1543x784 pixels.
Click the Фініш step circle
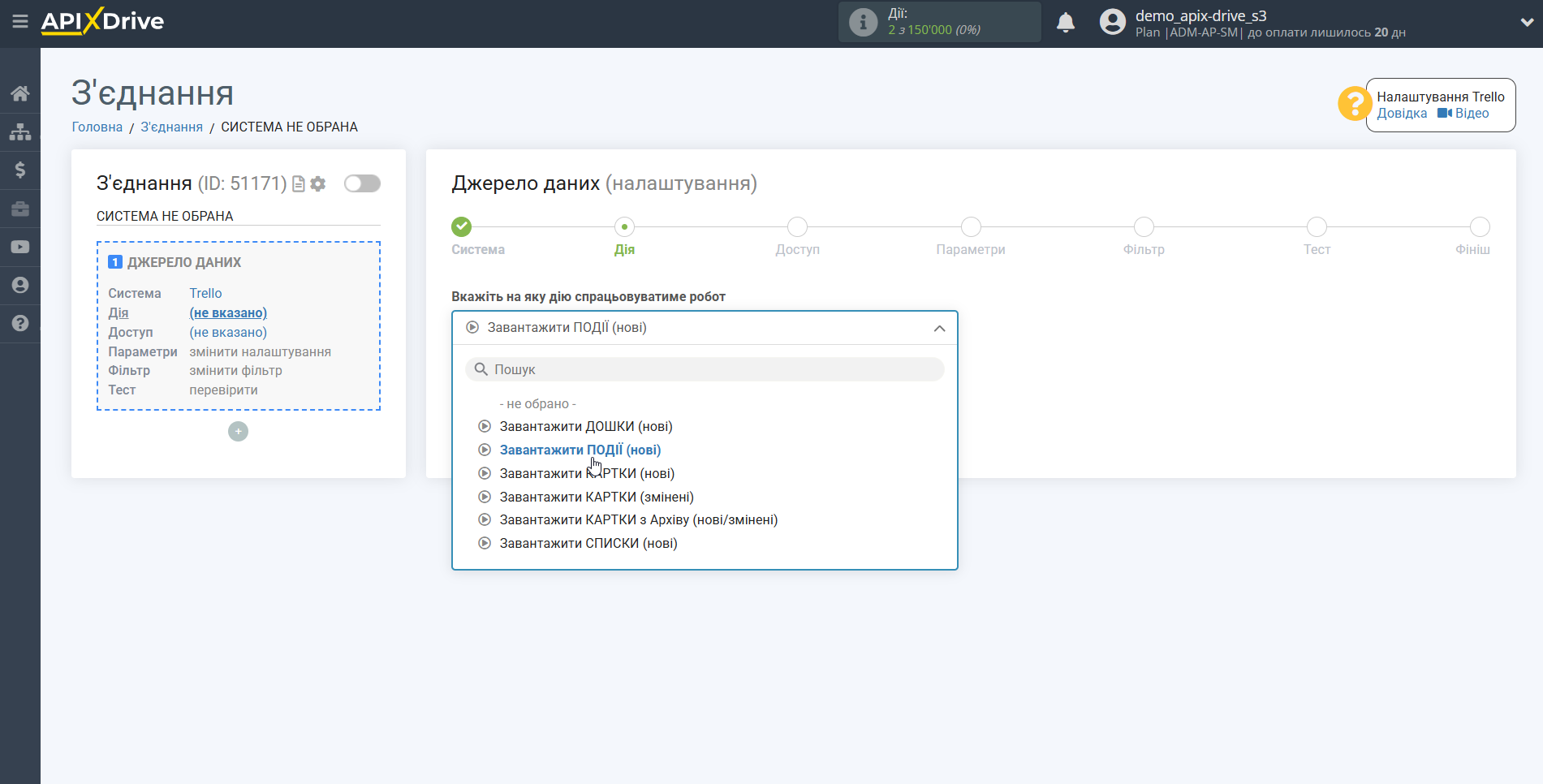pos(1480,226)
